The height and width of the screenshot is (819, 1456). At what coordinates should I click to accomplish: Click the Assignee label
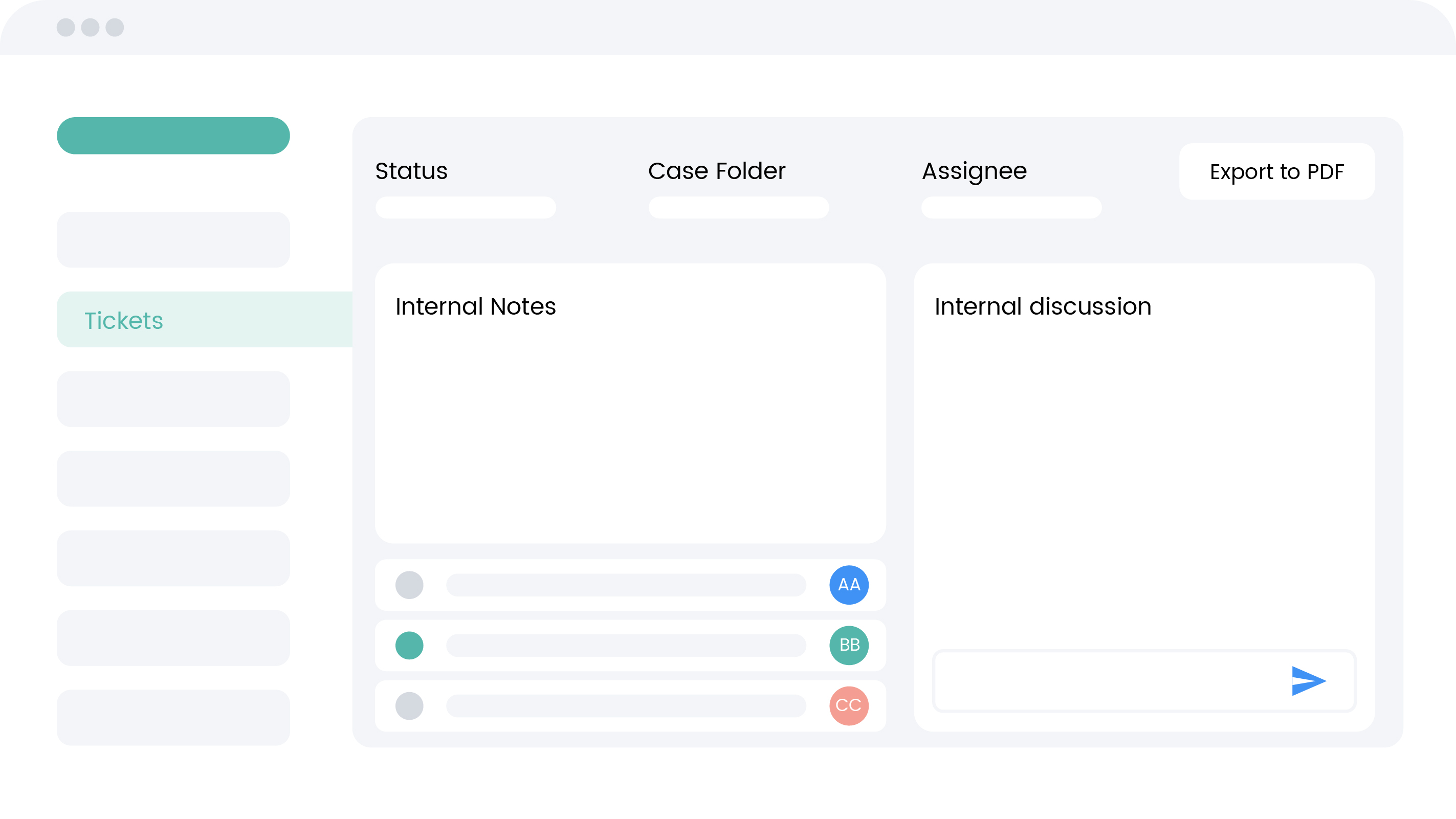[x=975, y=172]
